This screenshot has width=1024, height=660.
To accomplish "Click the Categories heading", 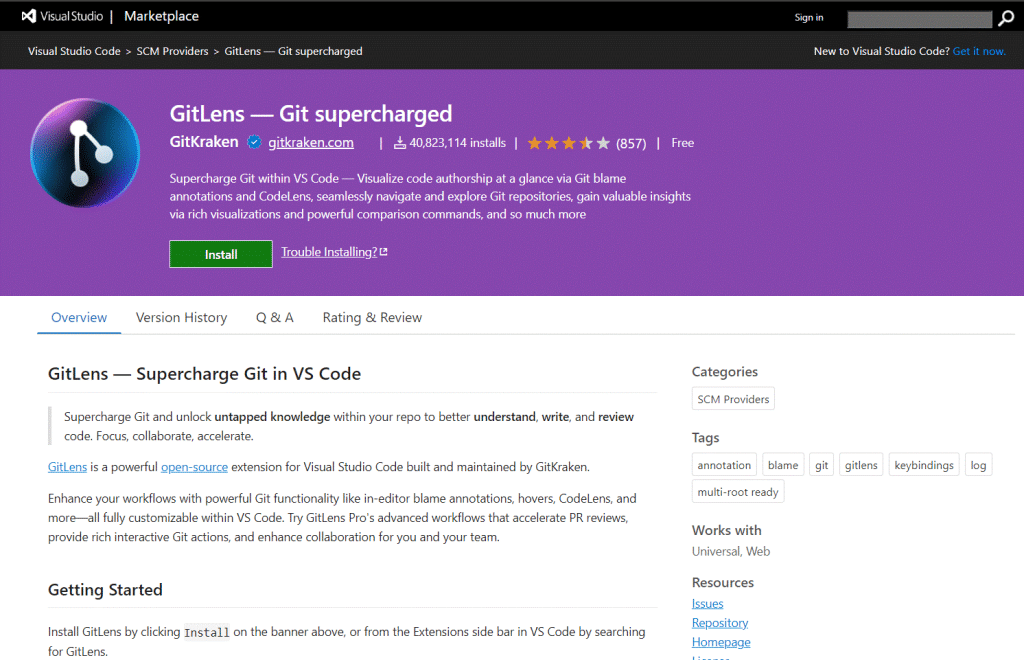I will click(725, 371).
